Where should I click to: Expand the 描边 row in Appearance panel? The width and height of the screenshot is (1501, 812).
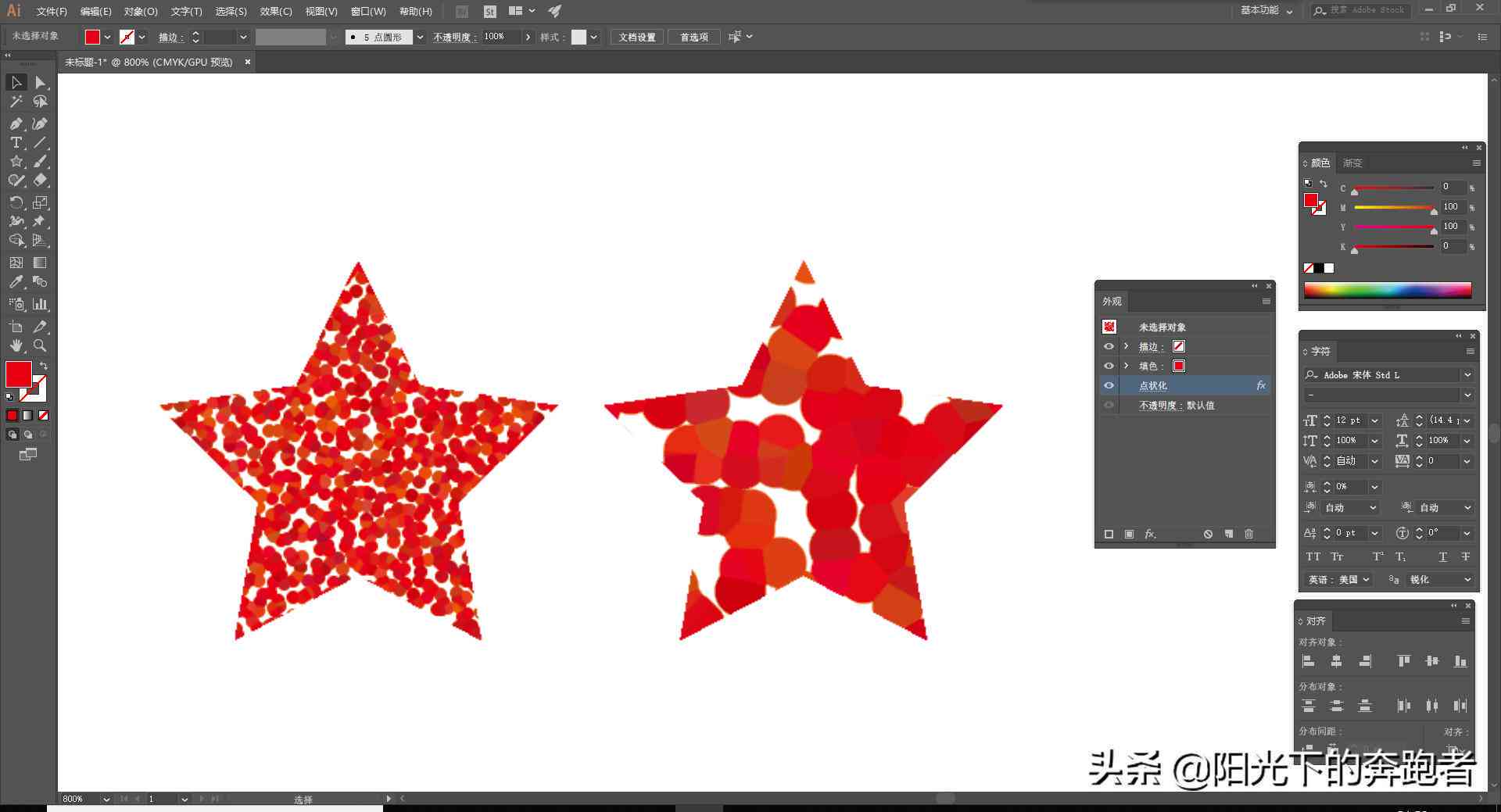click(x=1126, y=346)
